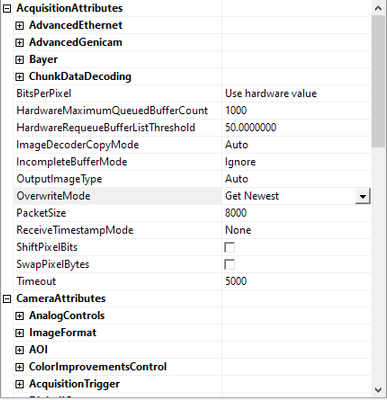Select the Bayer label
The image size is (387, 400).
point(43,60)
